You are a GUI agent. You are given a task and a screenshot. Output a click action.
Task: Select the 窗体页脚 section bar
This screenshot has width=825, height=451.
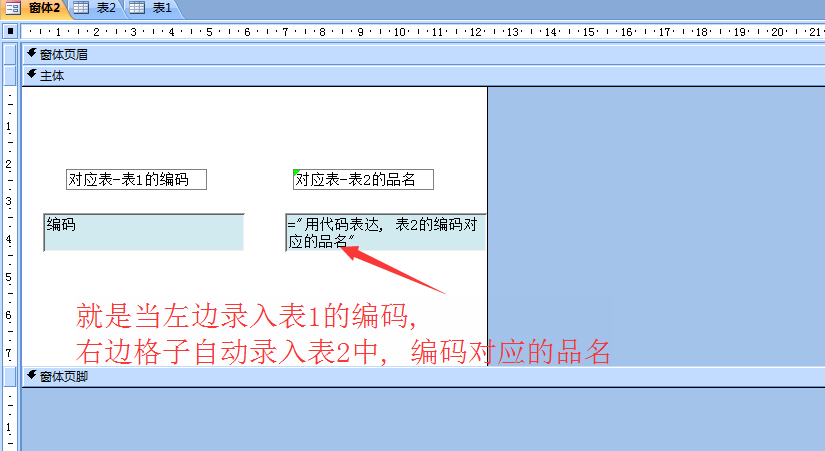(x=424, y=377)
